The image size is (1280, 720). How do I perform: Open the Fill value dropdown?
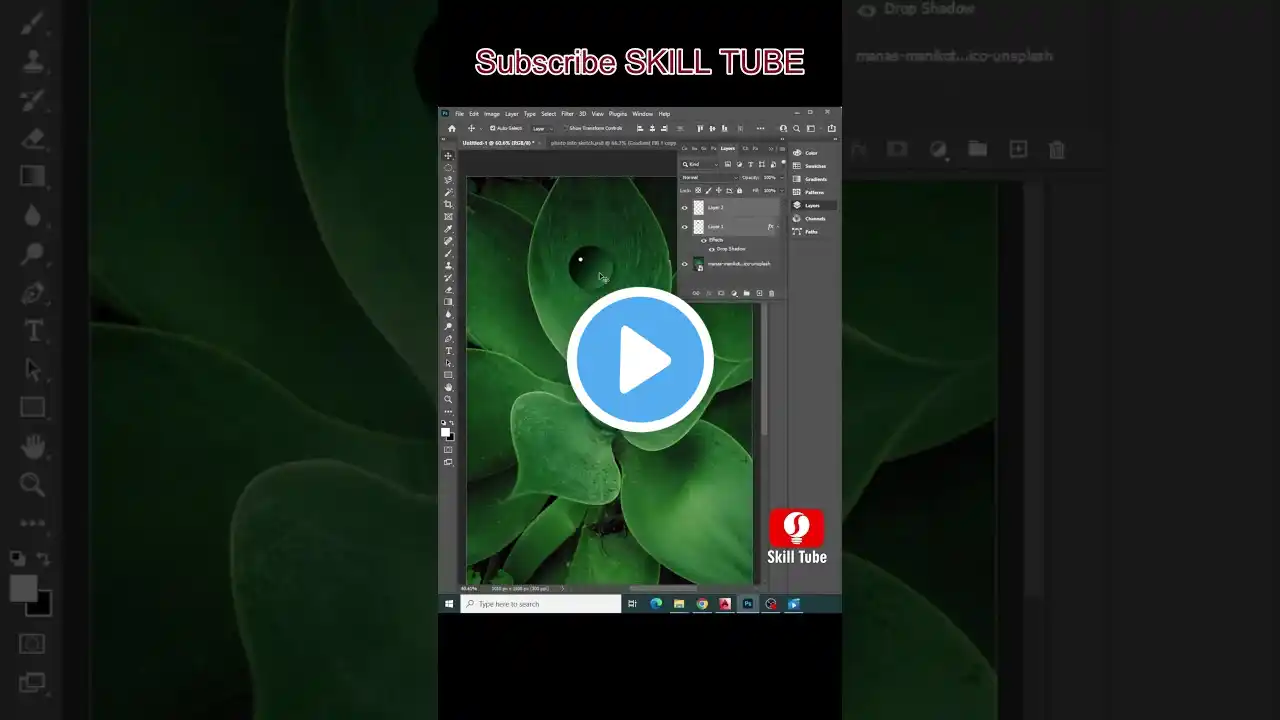point(781,190)
